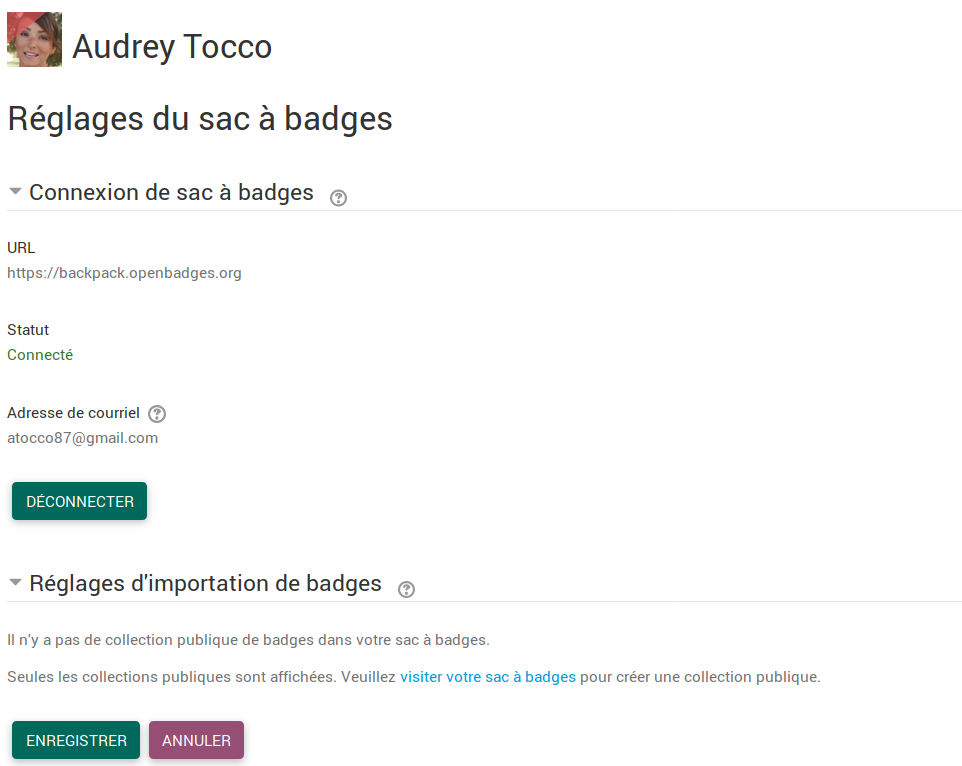This screenshot has width=962, height=766.
Task: Click the URL field label
Action: point(21,248)
